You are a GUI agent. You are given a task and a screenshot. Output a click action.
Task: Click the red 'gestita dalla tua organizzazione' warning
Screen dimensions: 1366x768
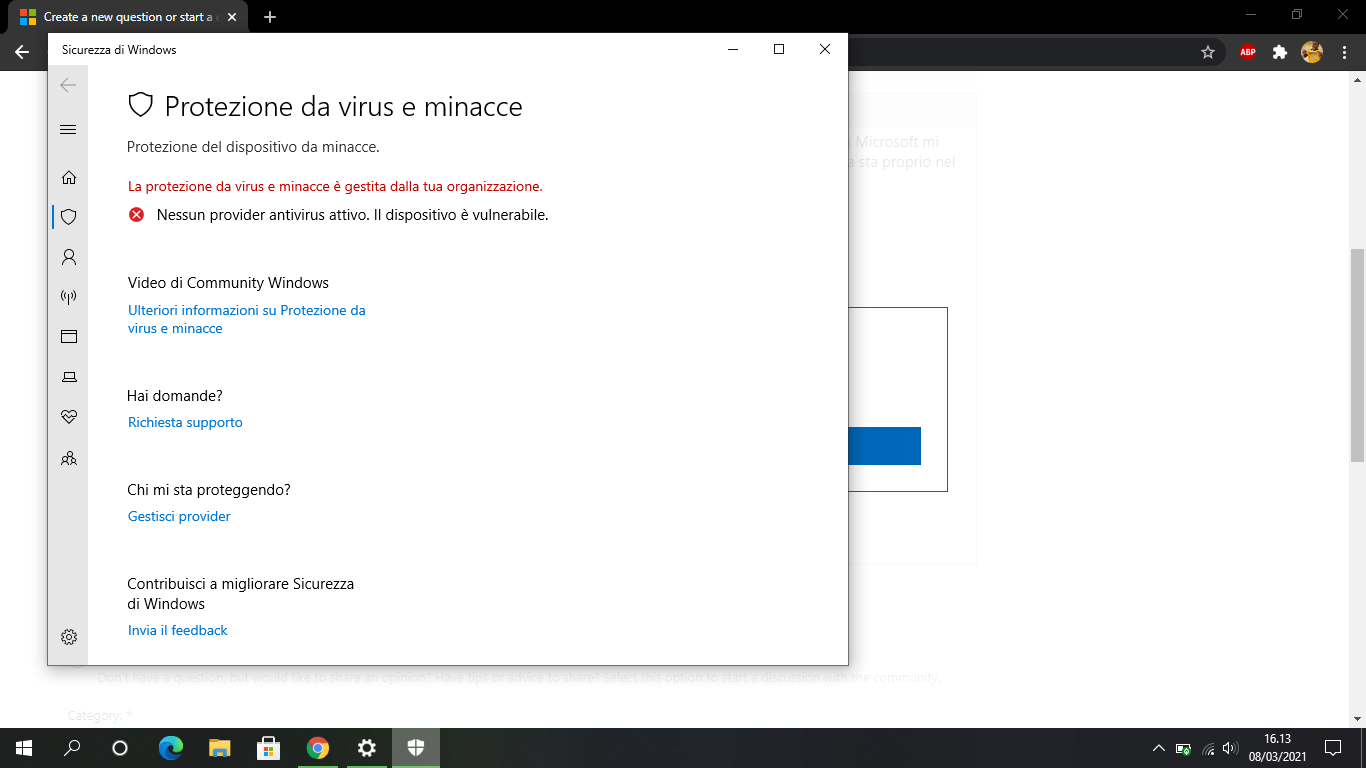point(335,186)
